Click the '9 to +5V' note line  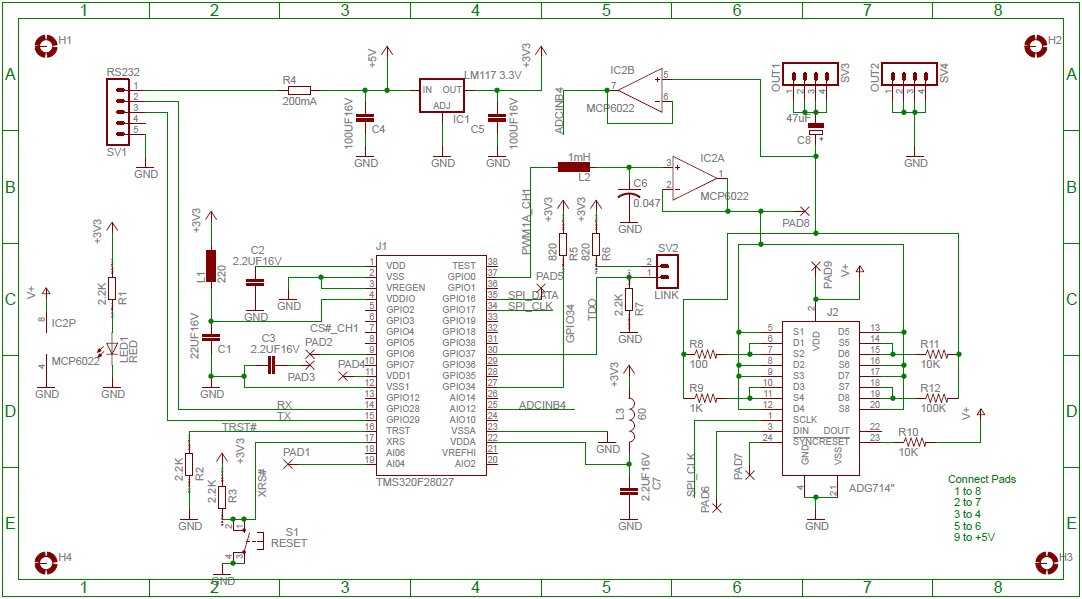974,537
